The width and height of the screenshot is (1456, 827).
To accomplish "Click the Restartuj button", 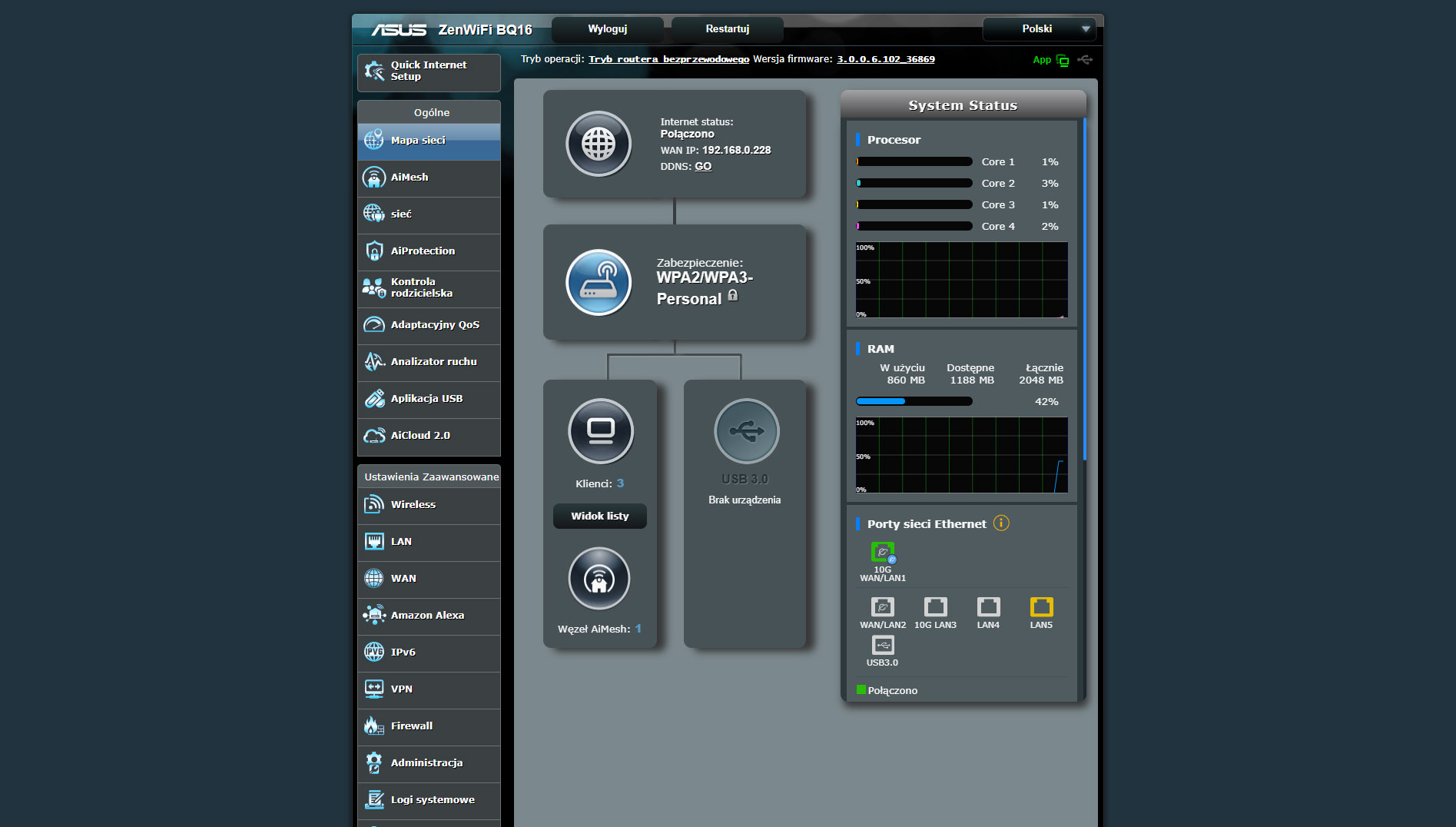I will click(x=728, y=29).
